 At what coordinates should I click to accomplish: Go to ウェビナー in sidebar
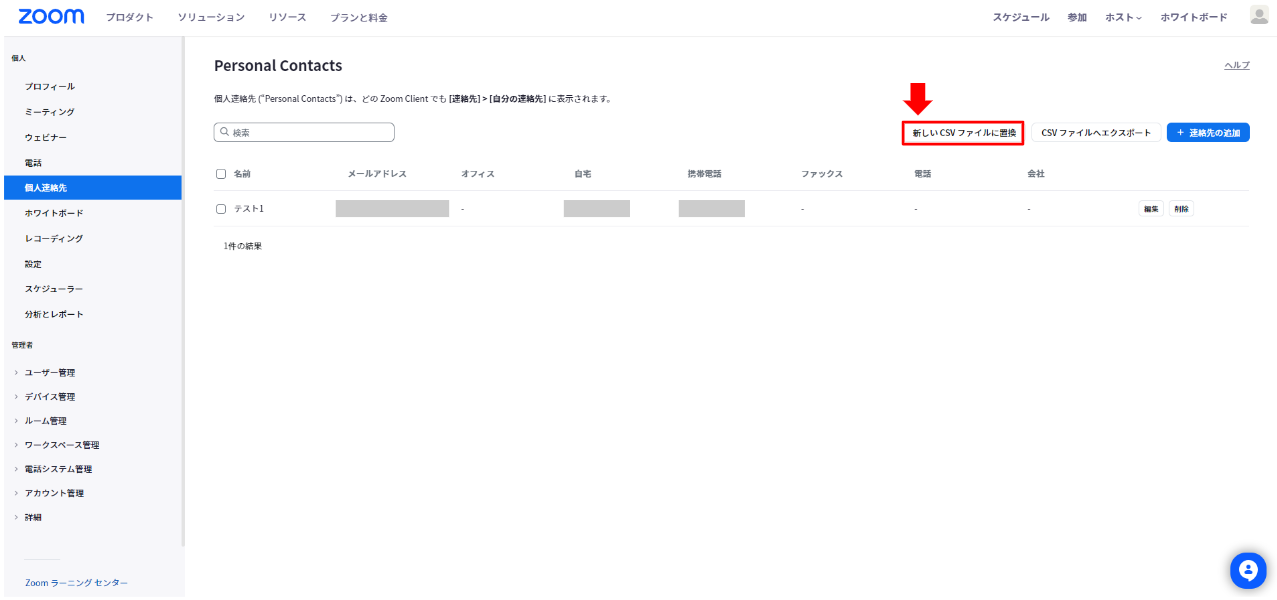coord(46,137)
